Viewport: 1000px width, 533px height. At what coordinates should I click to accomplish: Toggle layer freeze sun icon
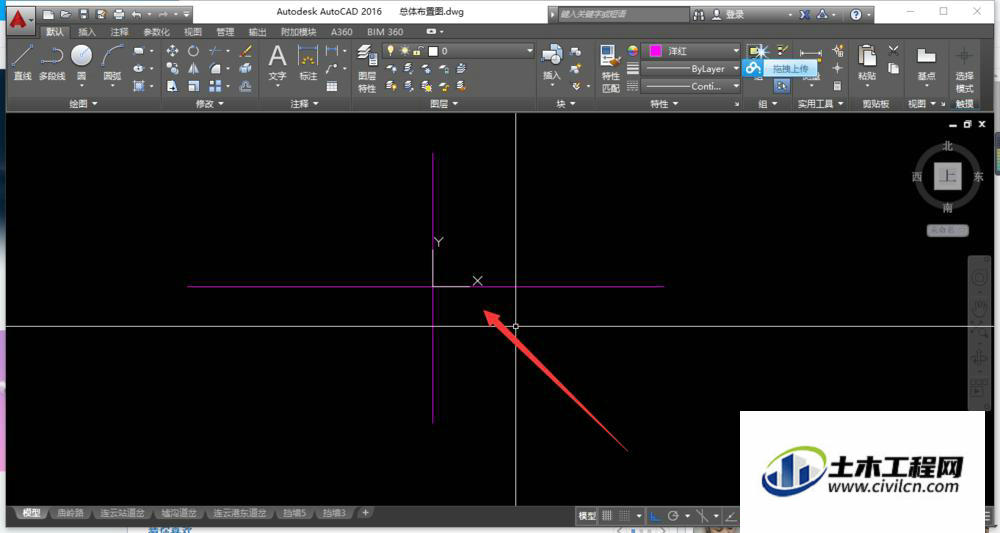pyautogui.click(x=404, y=50)
